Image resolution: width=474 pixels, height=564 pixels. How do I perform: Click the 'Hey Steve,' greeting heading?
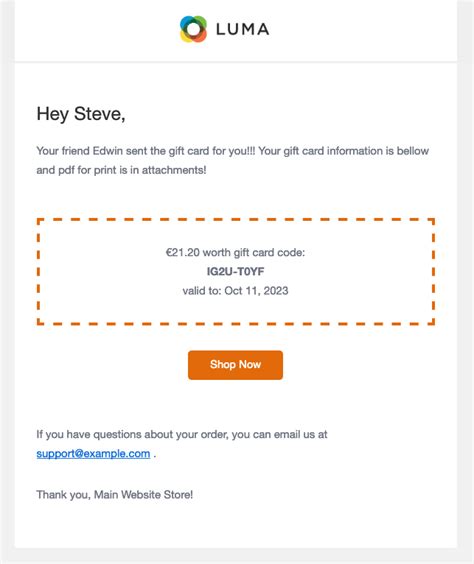click(x=81, y=114)
